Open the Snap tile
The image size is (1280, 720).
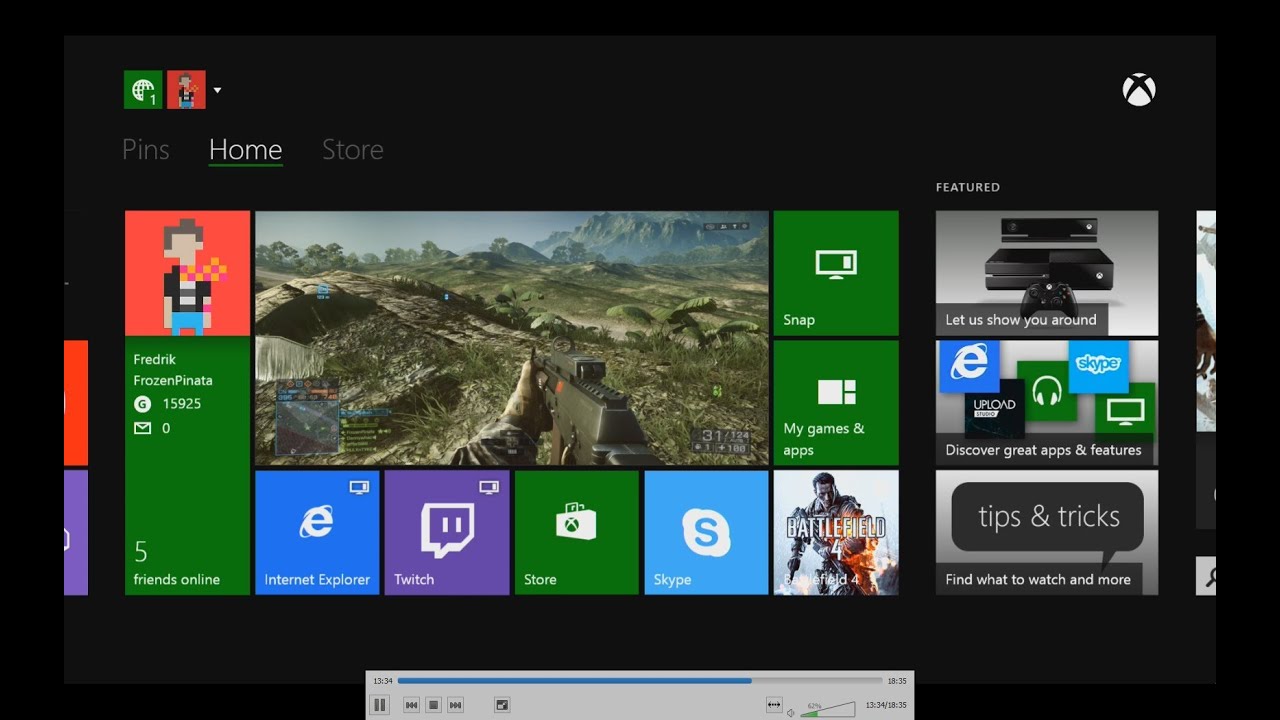click(x=836, y=273)
